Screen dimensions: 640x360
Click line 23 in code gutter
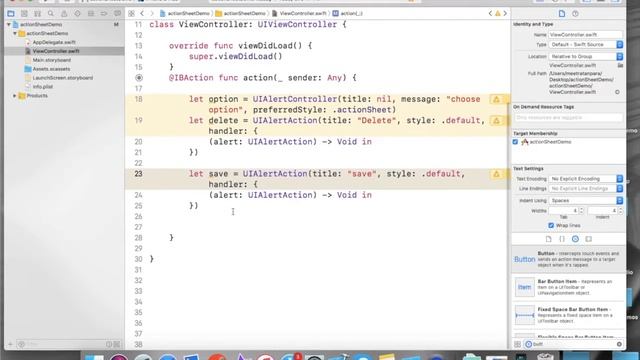tap(138, 174)
